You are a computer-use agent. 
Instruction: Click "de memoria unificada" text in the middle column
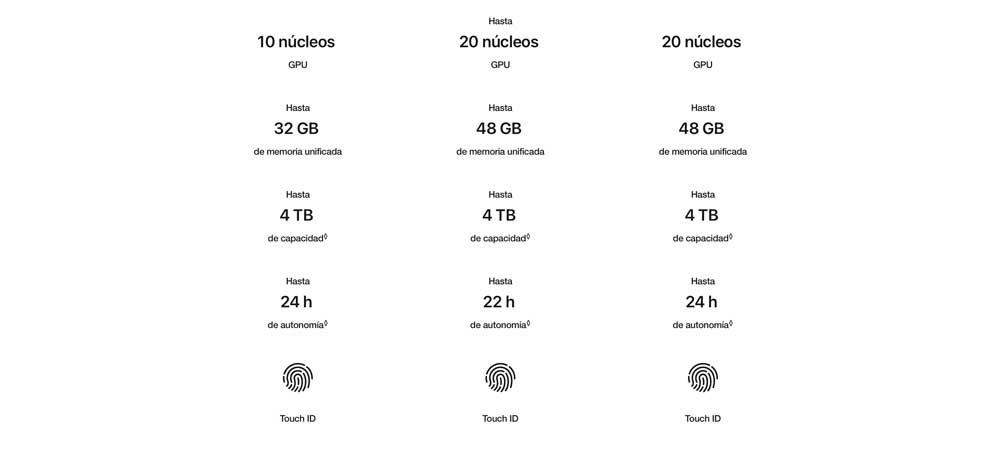coord(500,152)
